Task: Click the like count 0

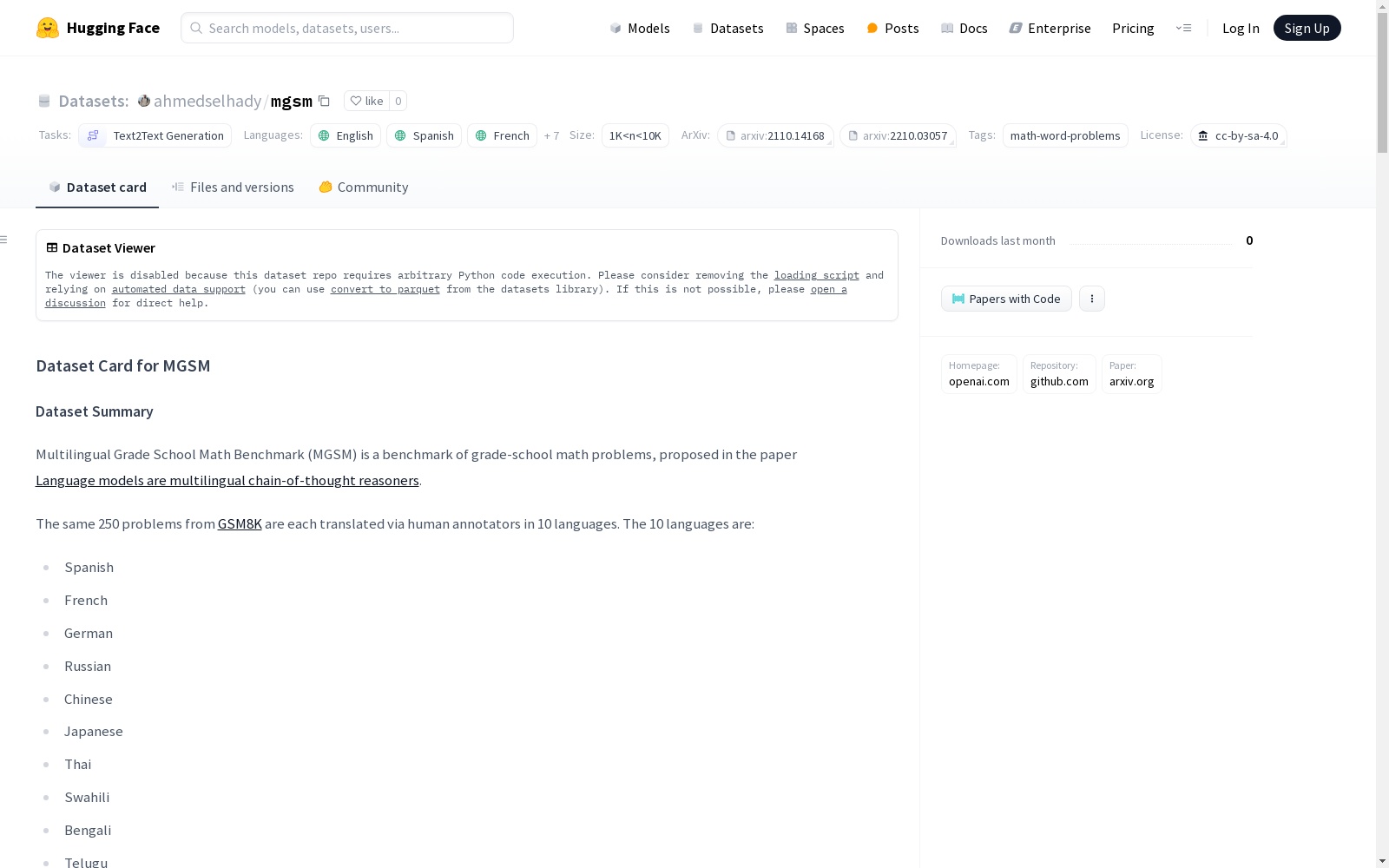Action: tap(398, 101)
